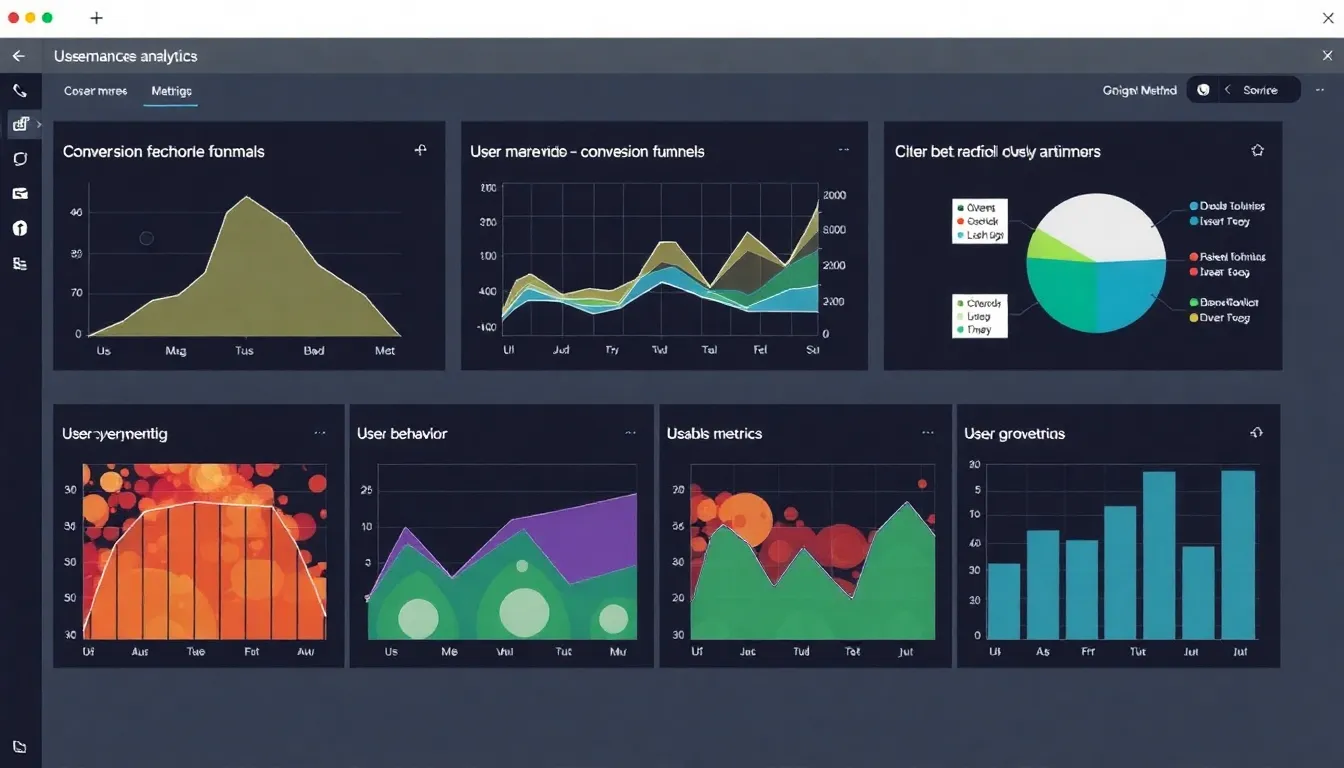The height and width of the screenshot is (768, 1344).
Task: Switch to the Coser mrres tab
Action: [95, 91]
